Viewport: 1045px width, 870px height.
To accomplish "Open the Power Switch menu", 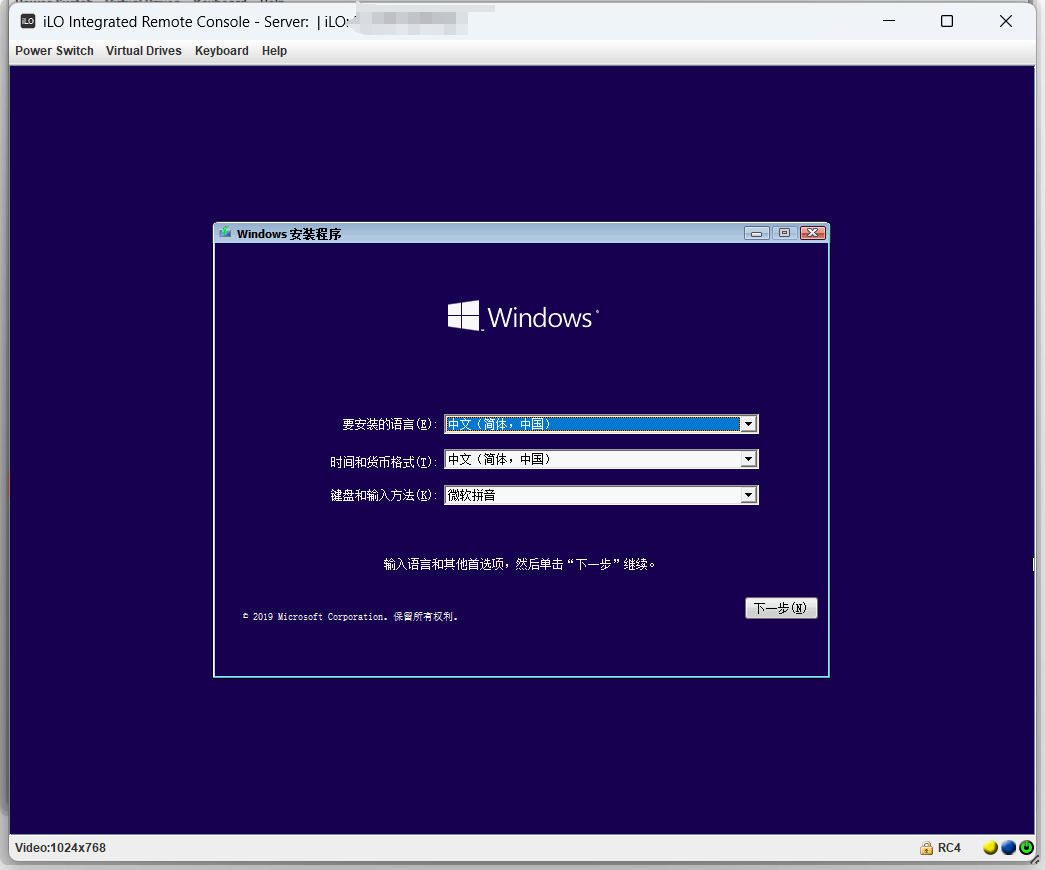I will (54, 51).
